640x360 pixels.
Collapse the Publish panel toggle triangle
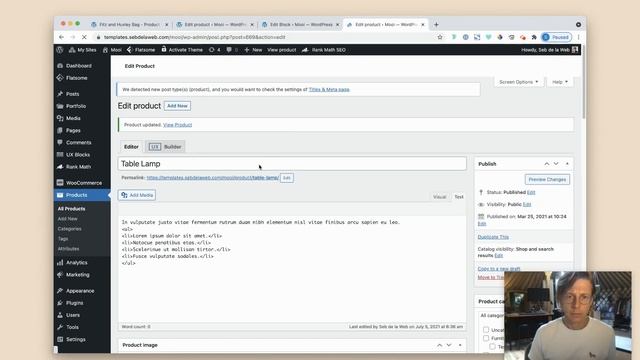[x=567, y=164]
